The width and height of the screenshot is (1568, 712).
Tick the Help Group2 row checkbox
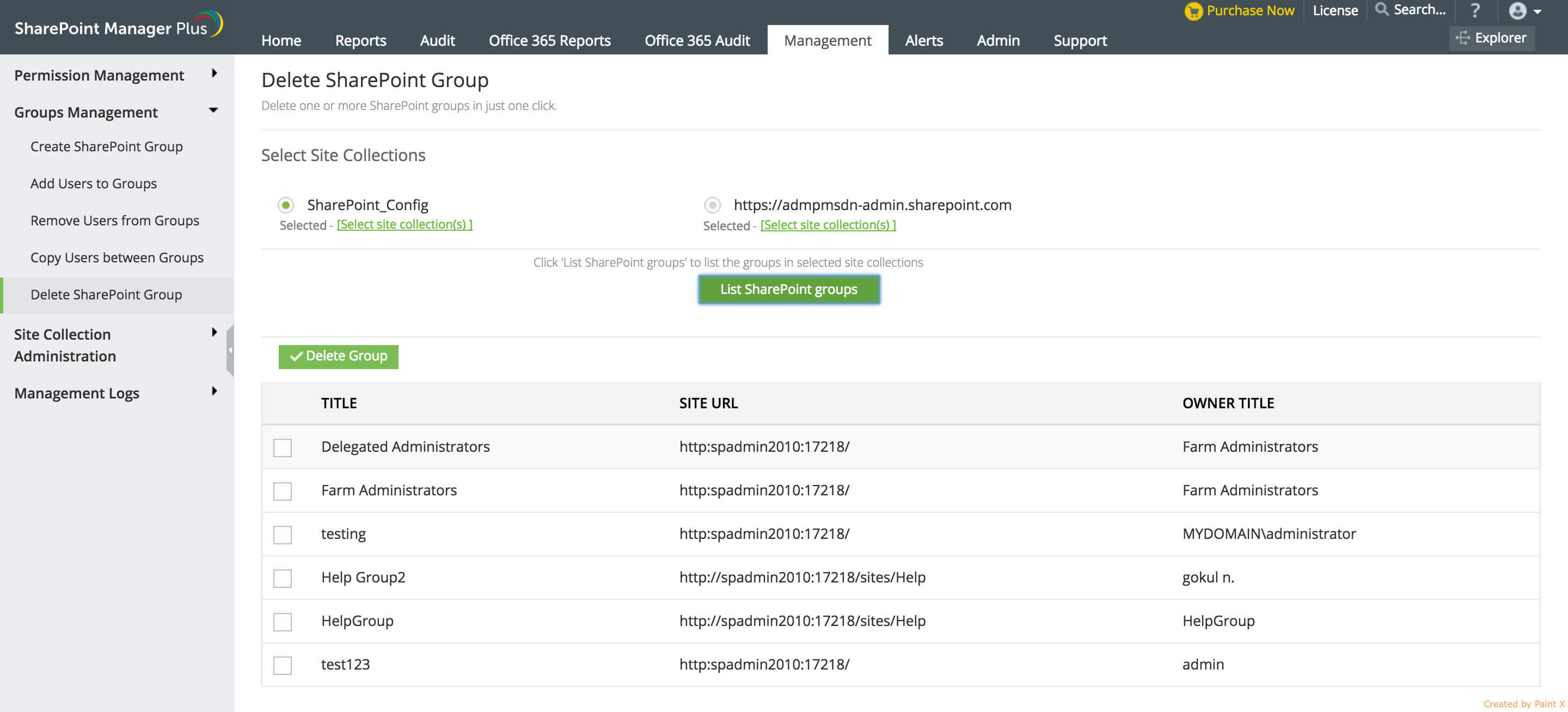coord(283,578)
